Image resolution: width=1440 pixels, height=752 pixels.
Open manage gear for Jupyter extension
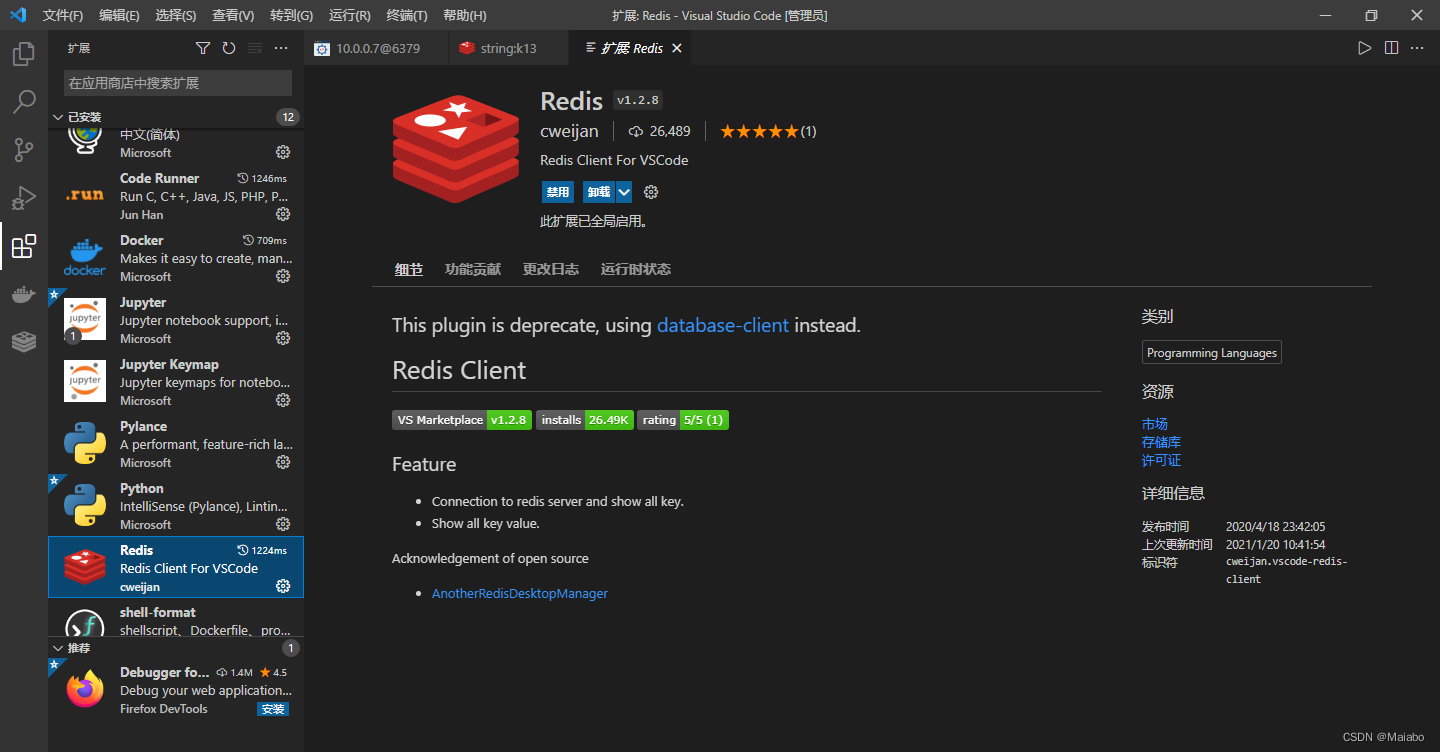coord(283,338)
